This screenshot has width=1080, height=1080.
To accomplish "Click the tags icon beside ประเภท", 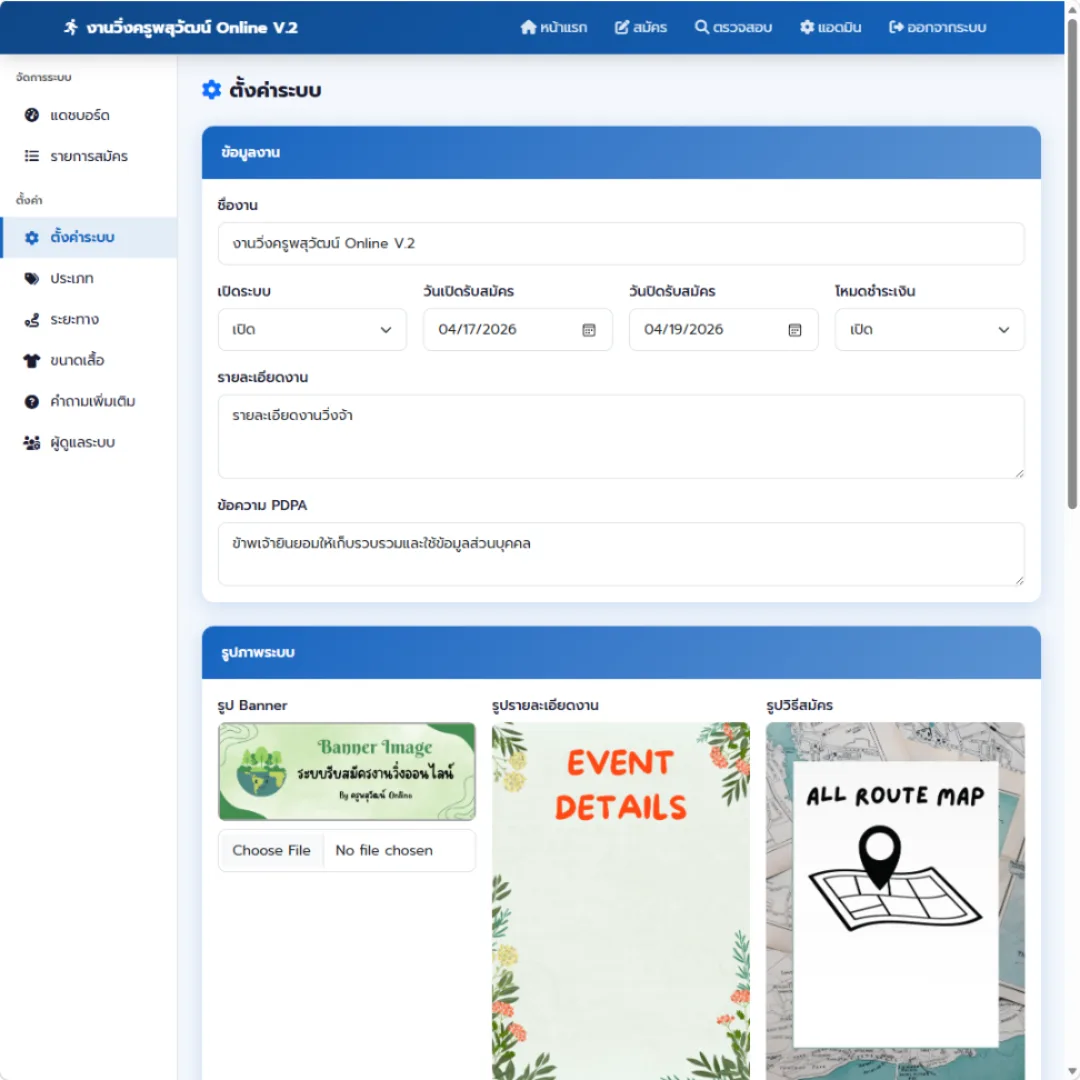I will [32, 278].
